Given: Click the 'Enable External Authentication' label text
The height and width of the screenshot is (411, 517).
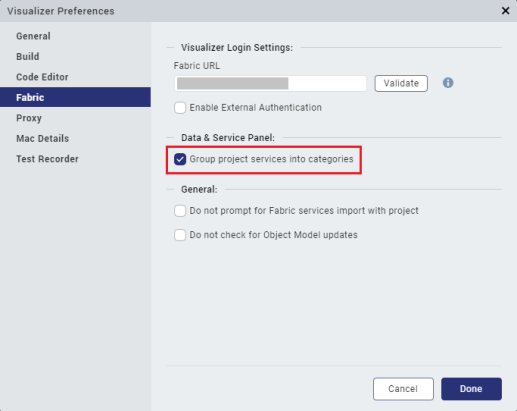Looking at the screenshot, I should coord(256,108).
